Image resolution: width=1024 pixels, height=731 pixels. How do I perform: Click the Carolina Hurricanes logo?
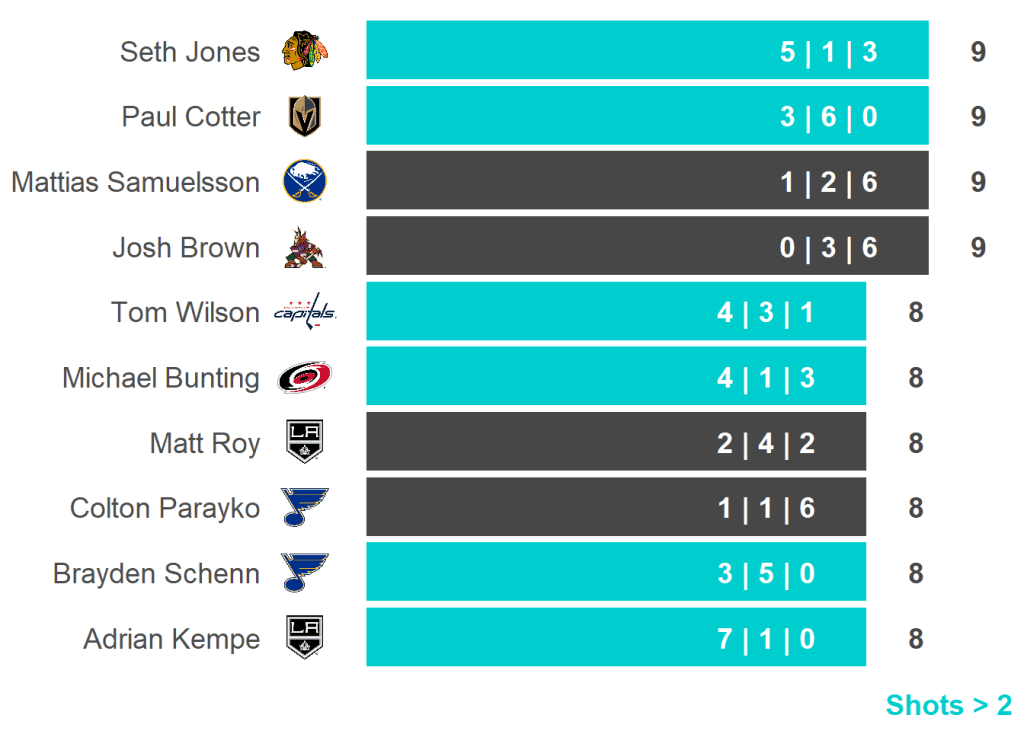point(304,378)
